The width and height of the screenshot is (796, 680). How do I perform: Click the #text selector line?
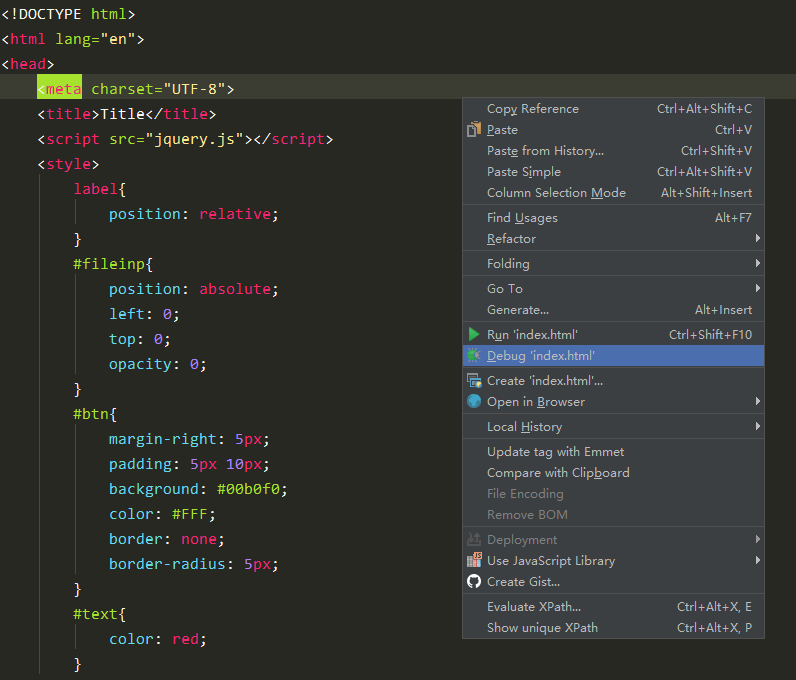[100, 614]
